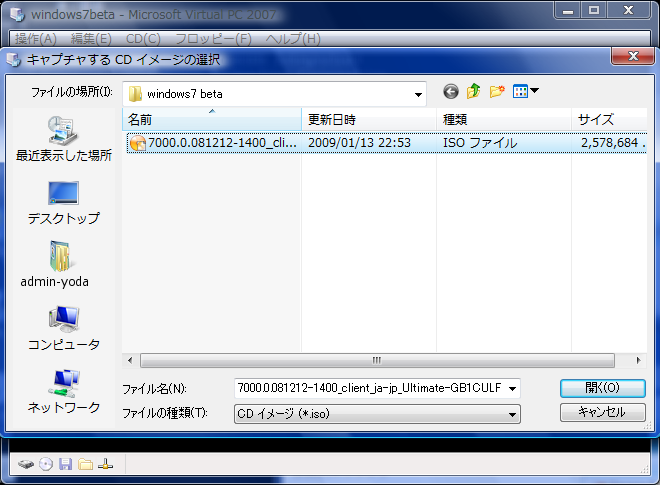660x485 pixels.
Task: Open CD(C) menu in Virtual PC window
Action: (x=143, y=39)
